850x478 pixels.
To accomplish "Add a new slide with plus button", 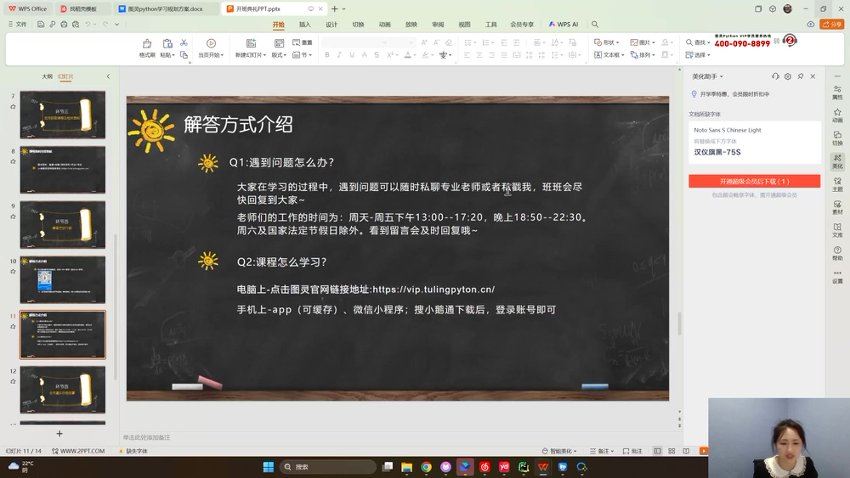I will 60,434.
